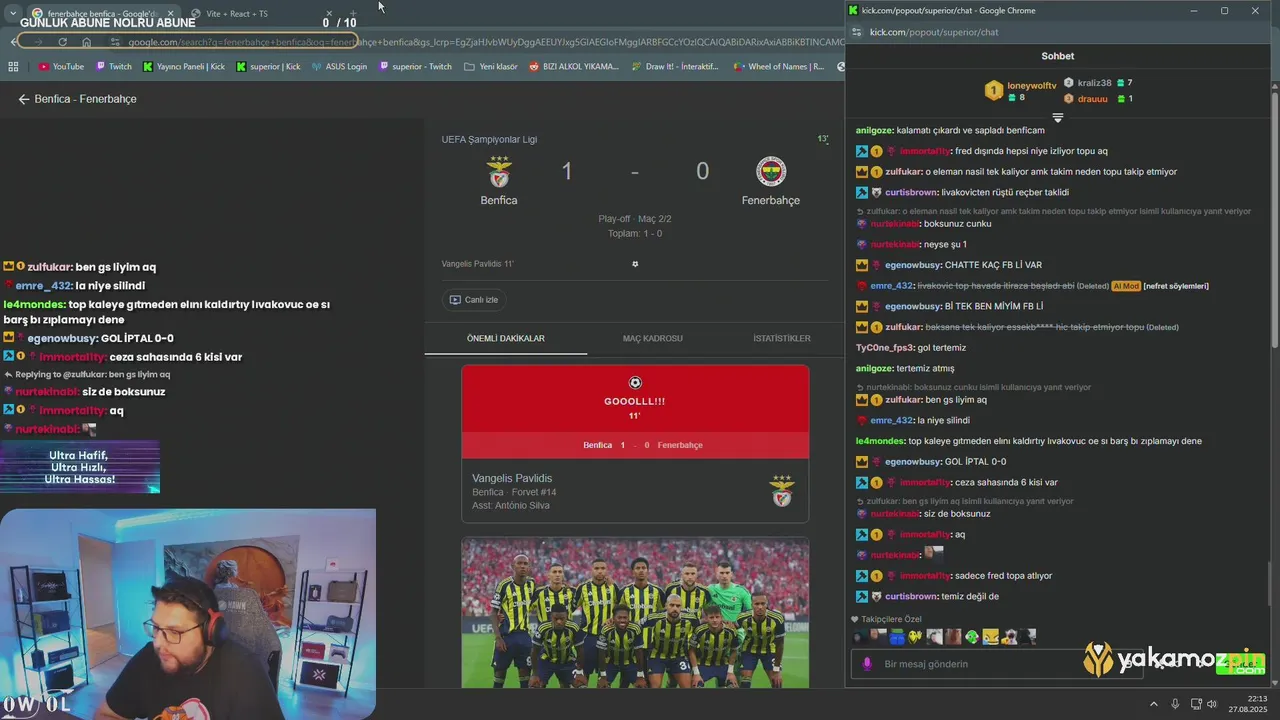Open the Yeni klasör bookmark folder
Image resolution: width=1280 pixels, height=720 pixels.
click(491, 67)
